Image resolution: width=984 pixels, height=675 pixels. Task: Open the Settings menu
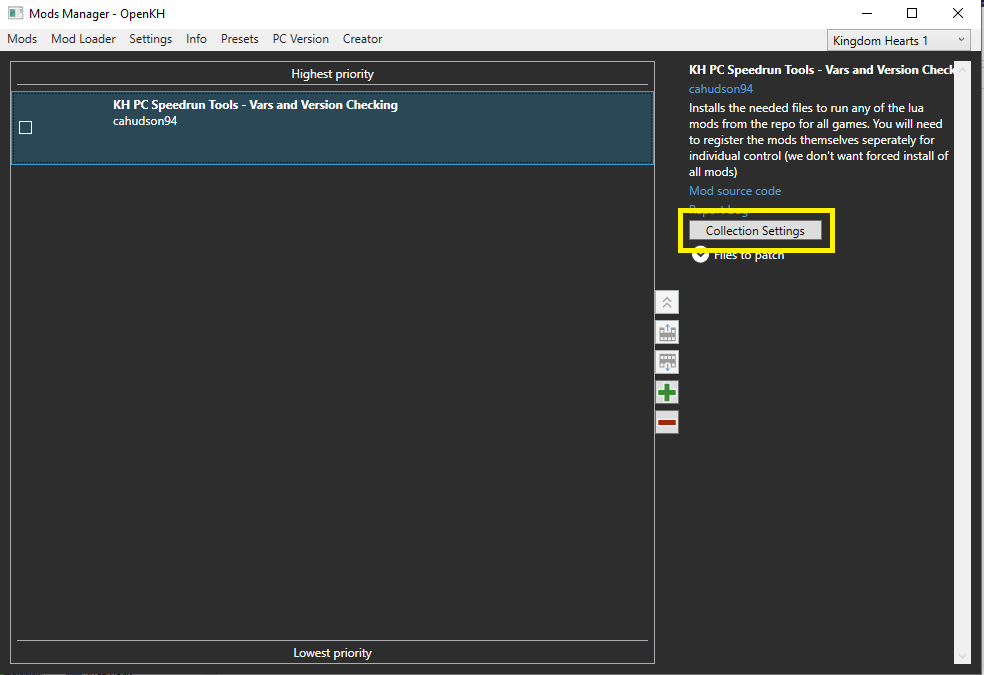(x=151, y=39)
